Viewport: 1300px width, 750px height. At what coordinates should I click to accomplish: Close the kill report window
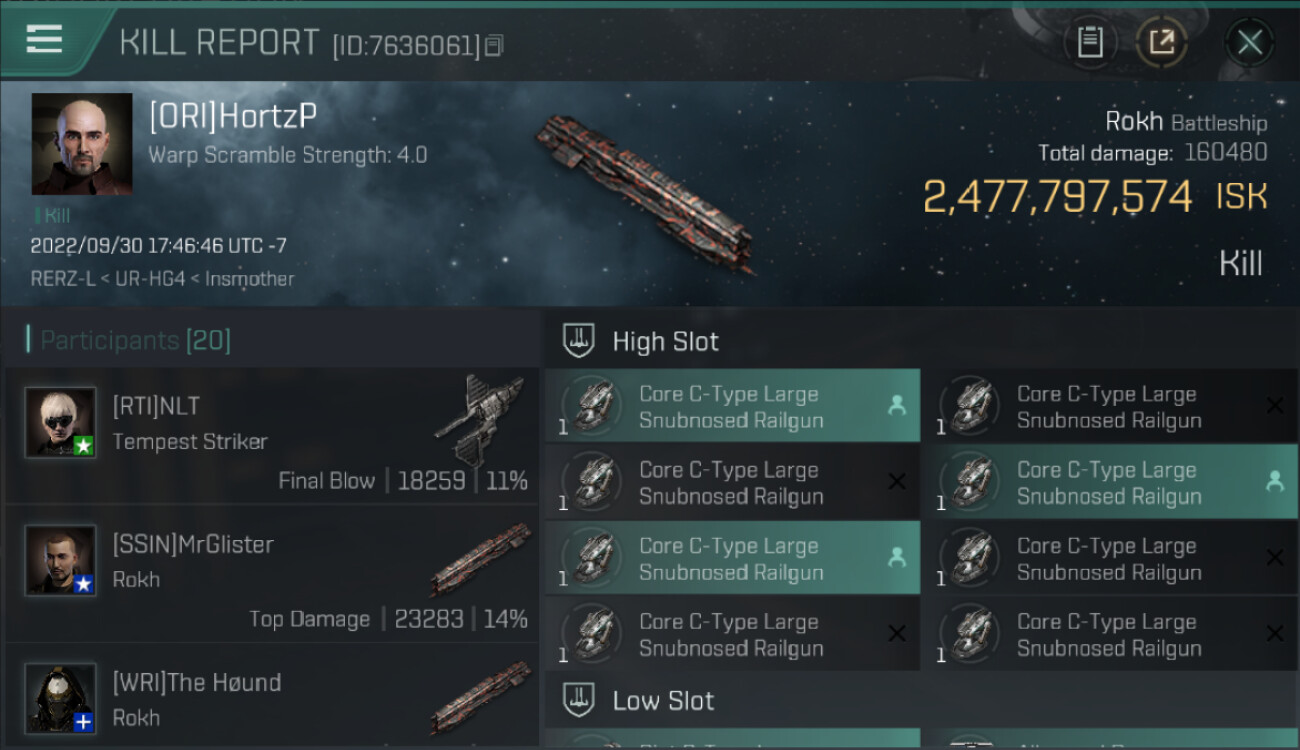click(x=1249, y=42)
